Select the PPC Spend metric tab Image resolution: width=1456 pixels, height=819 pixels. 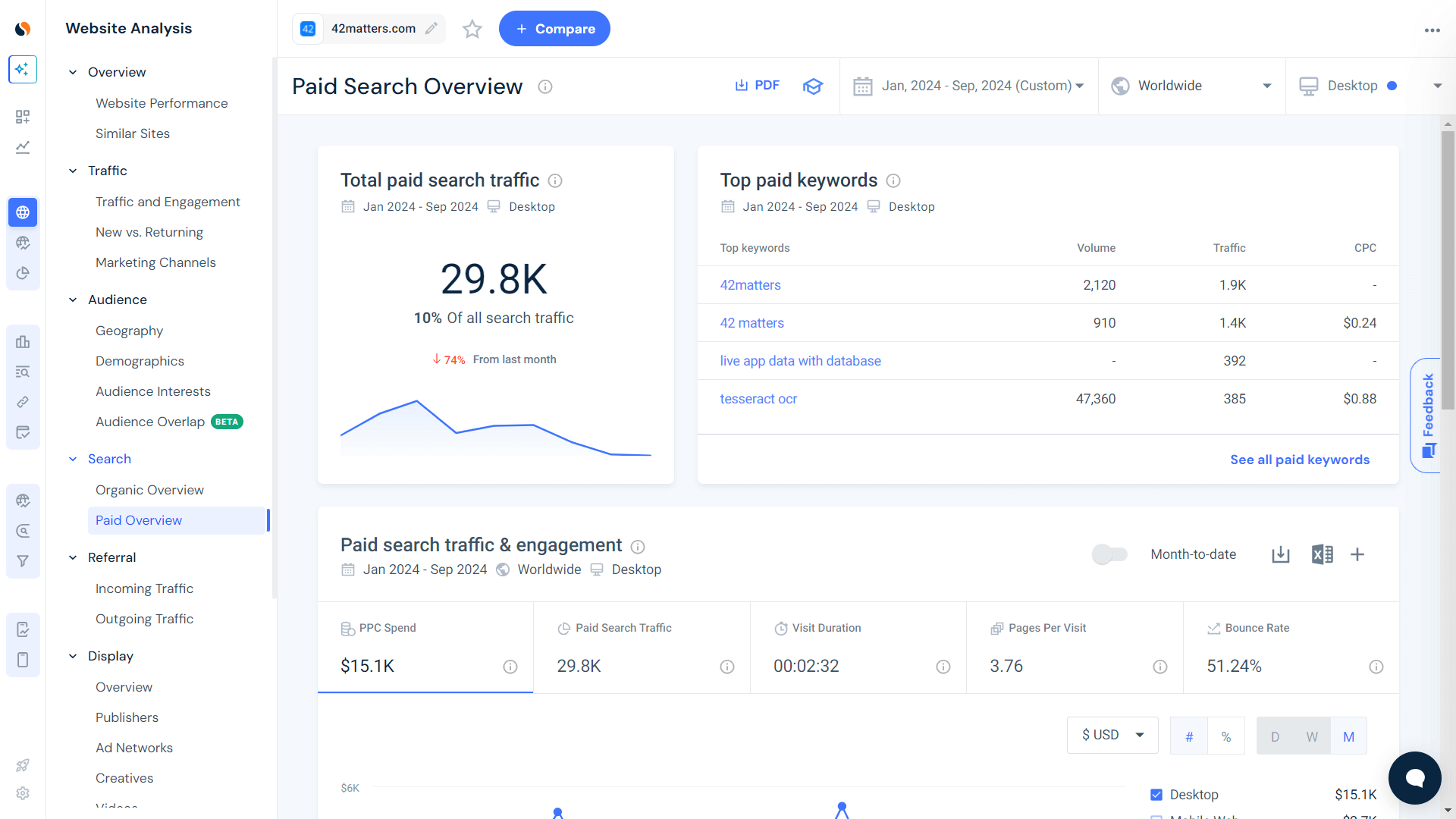pyautogui.click(x=425, y=648)
